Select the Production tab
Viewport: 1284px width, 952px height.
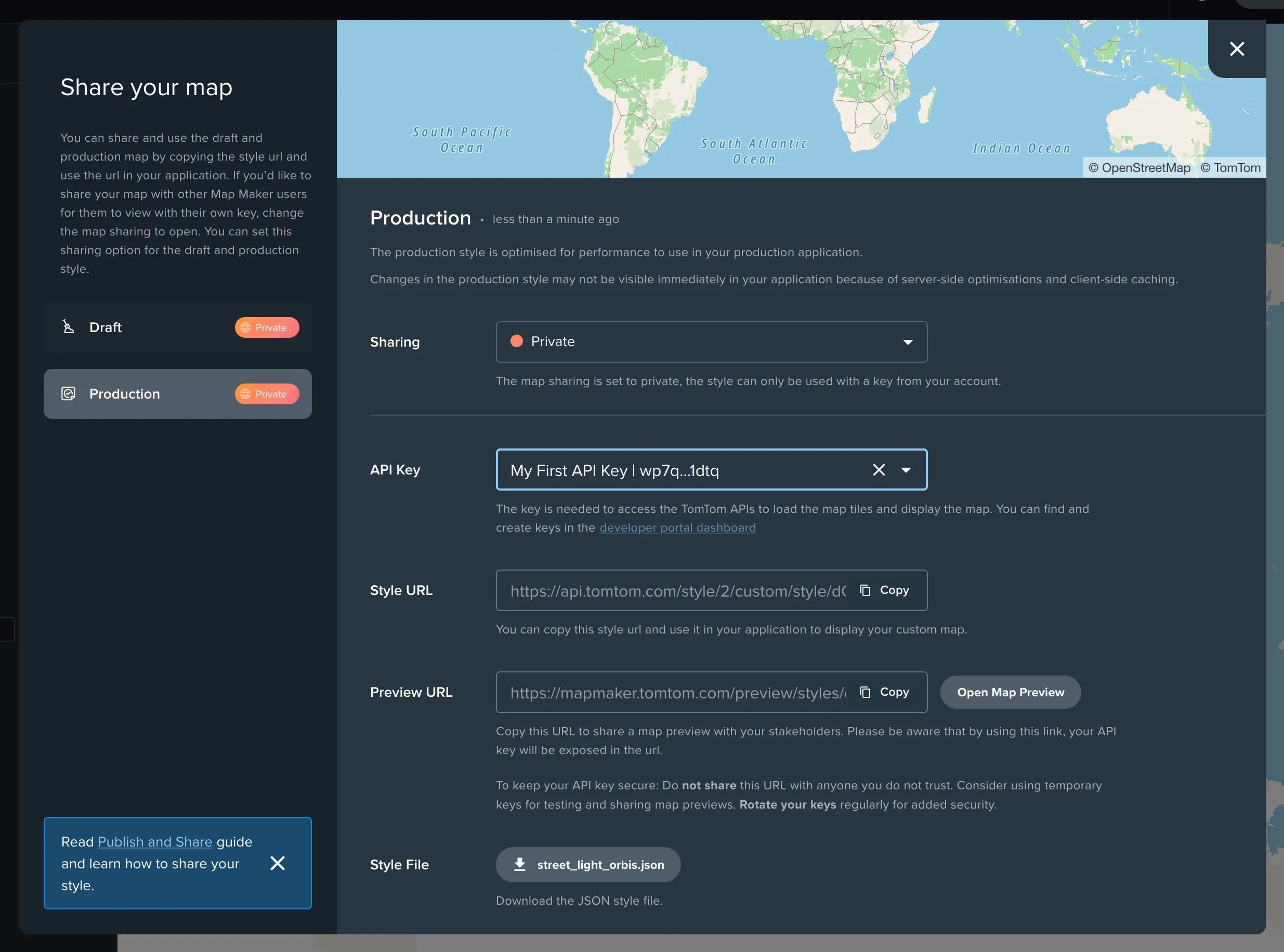[178, 393]
